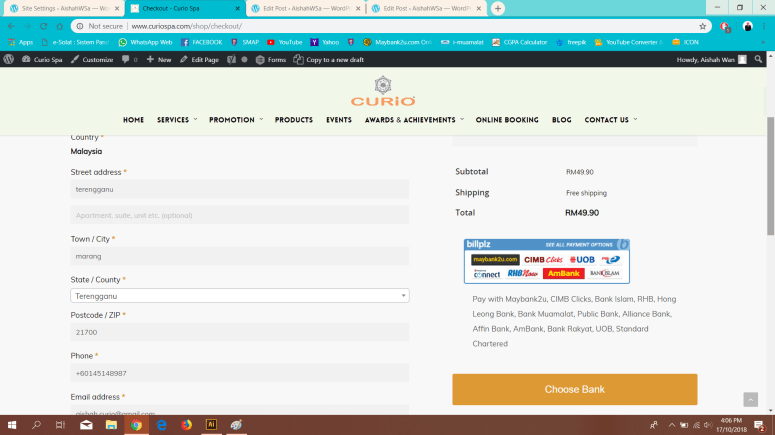The height and width of the screenshot is (435, 775).
Task: Open a new browser tab
Action: pyautogui.click(x=498, y=8)
